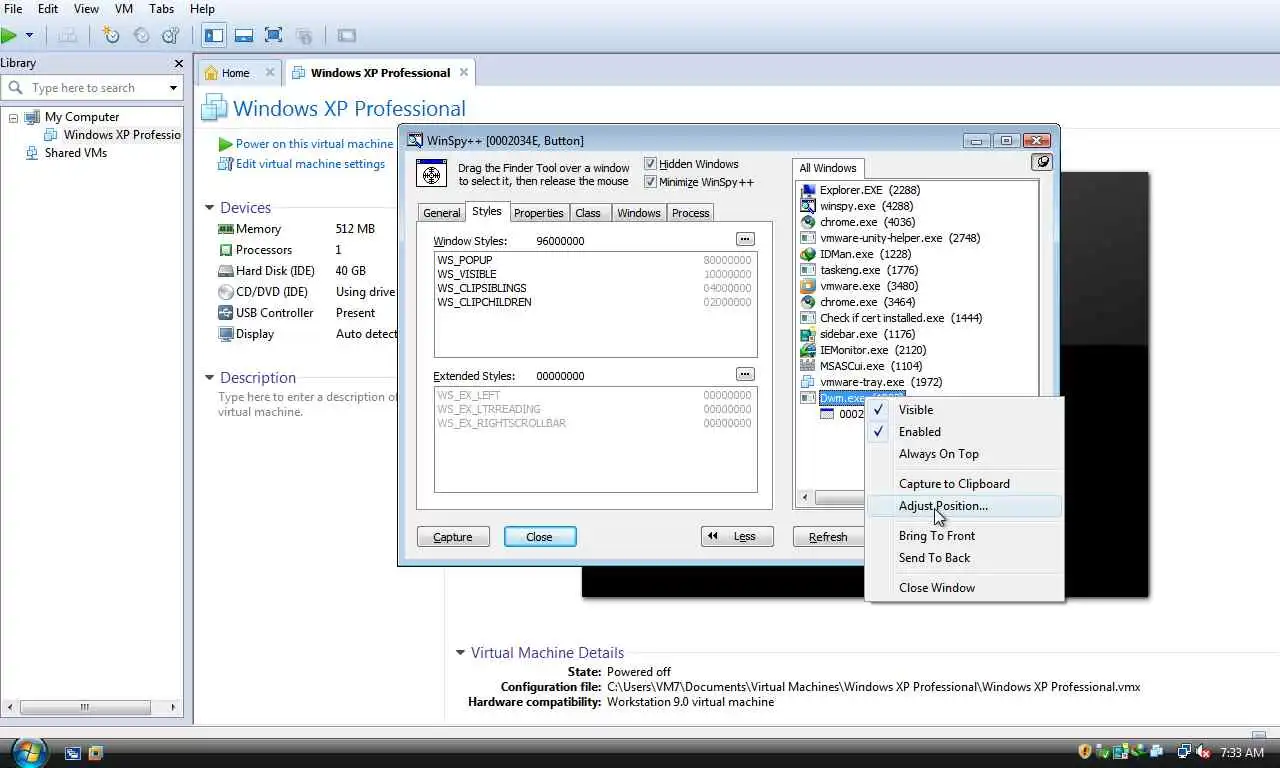Viewport: 1280px width, 768px height.
Task: Open the VM menu in menu bar
Action: [124, 9]
